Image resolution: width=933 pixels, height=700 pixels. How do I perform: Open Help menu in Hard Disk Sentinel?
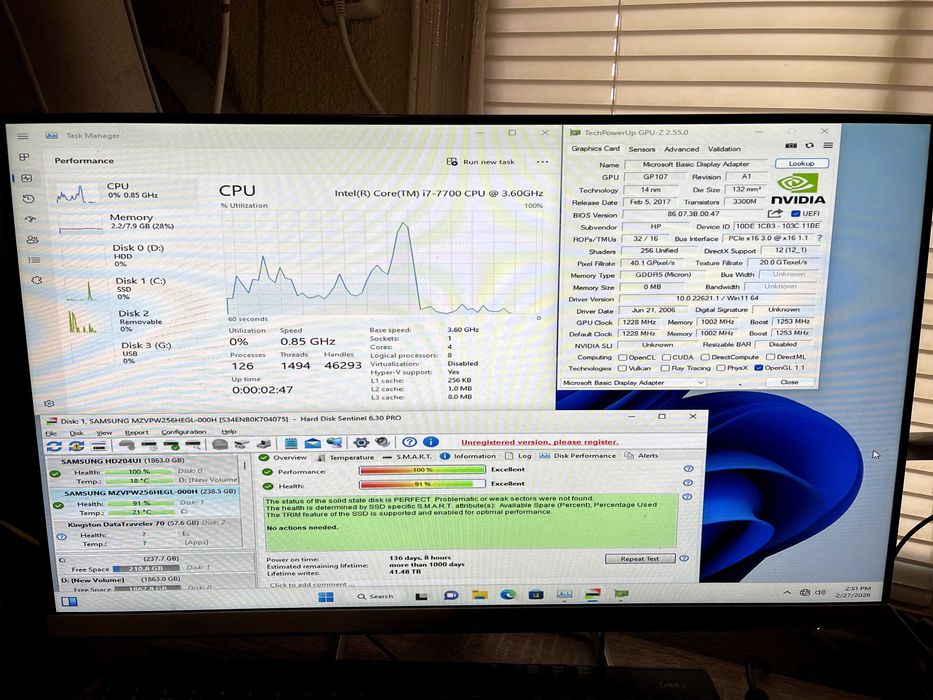pos(229,432)
